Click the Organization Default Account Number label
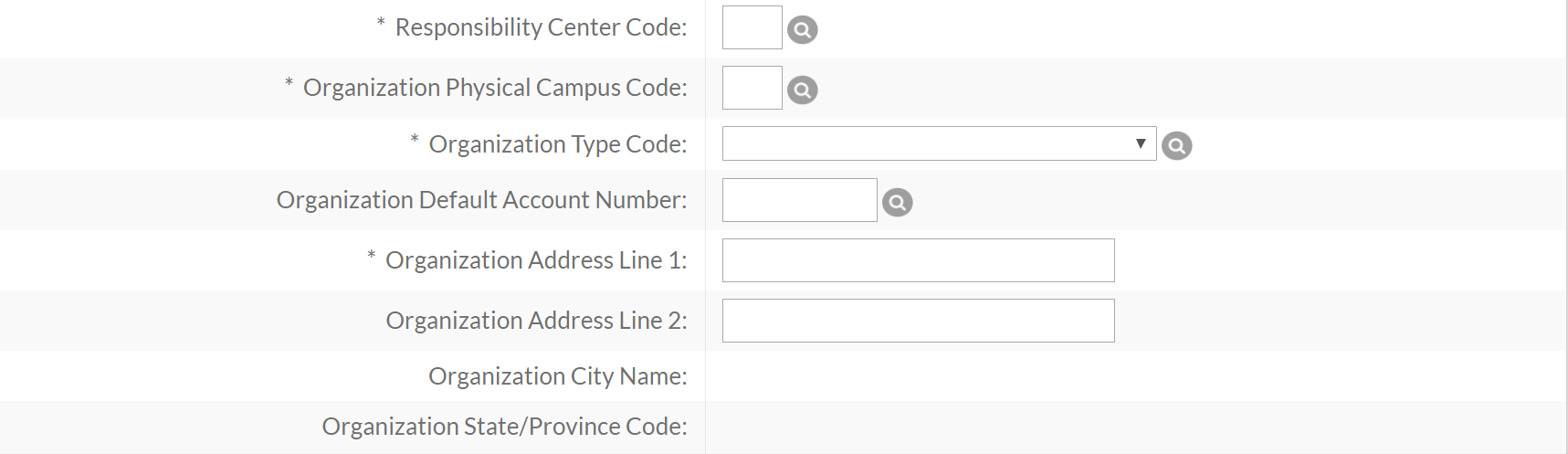The width and height of the screenshot is (1568, 454). (x=482, y=200)
